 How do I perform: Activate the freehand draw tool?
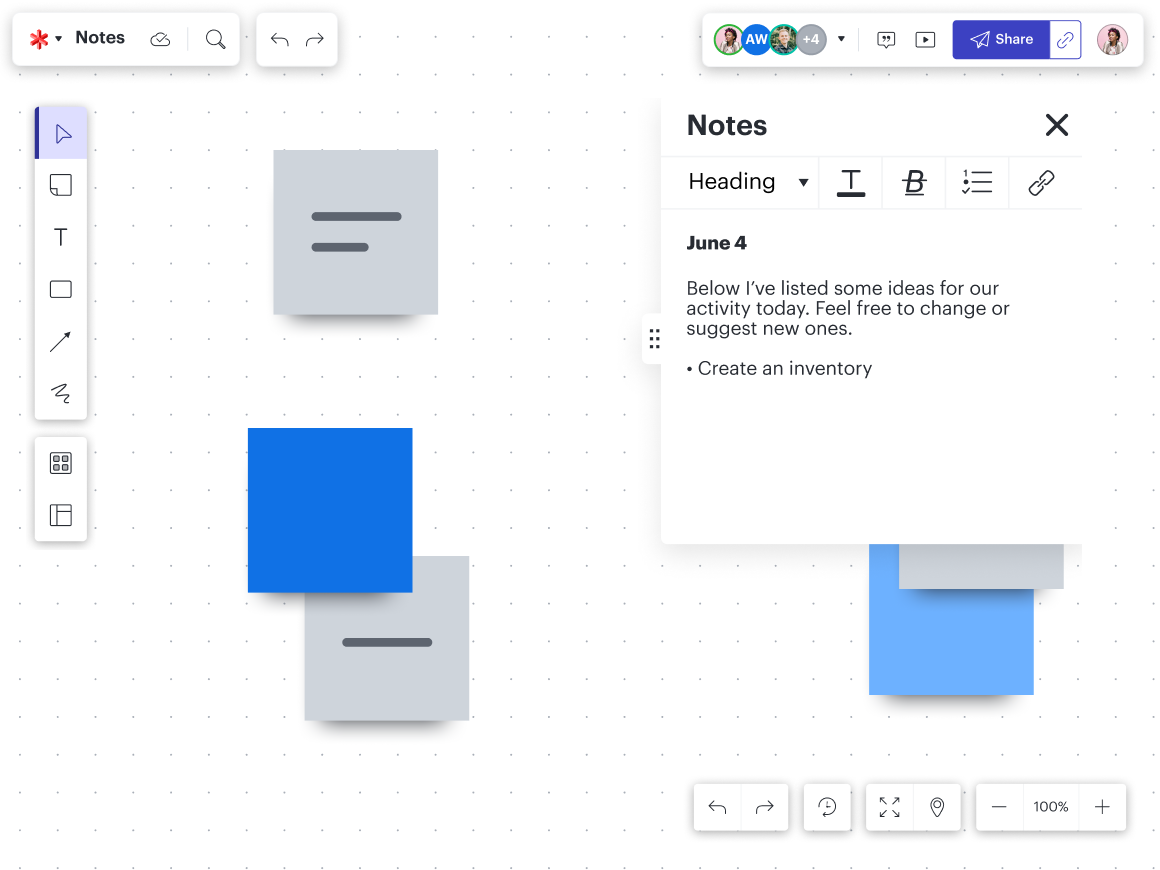pos(61,393)
